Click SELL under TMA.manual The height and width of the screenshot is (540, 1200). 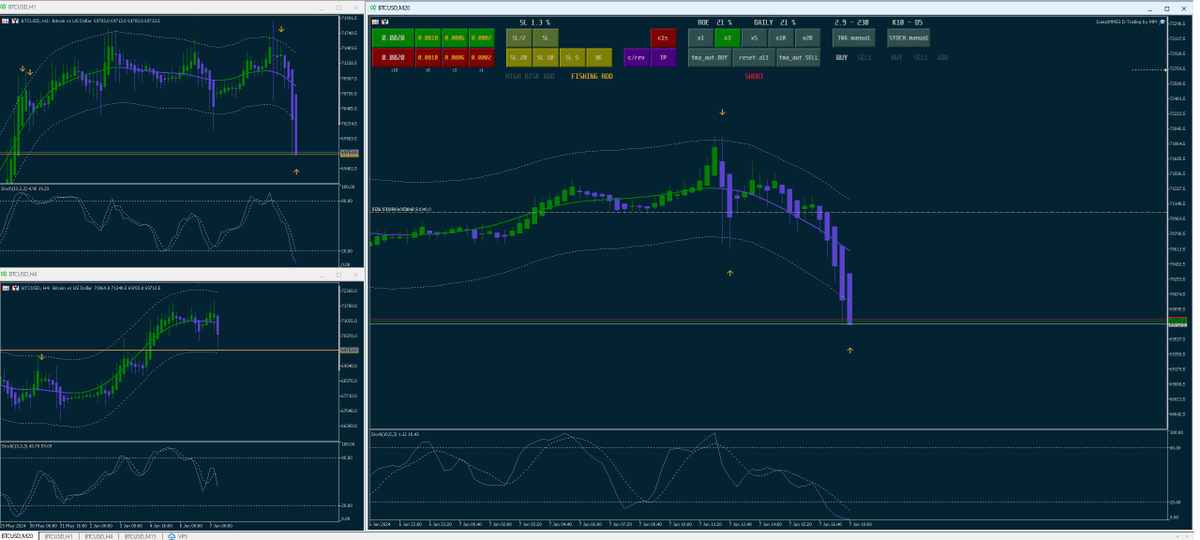pyautogui.click(x=865, y=58)
